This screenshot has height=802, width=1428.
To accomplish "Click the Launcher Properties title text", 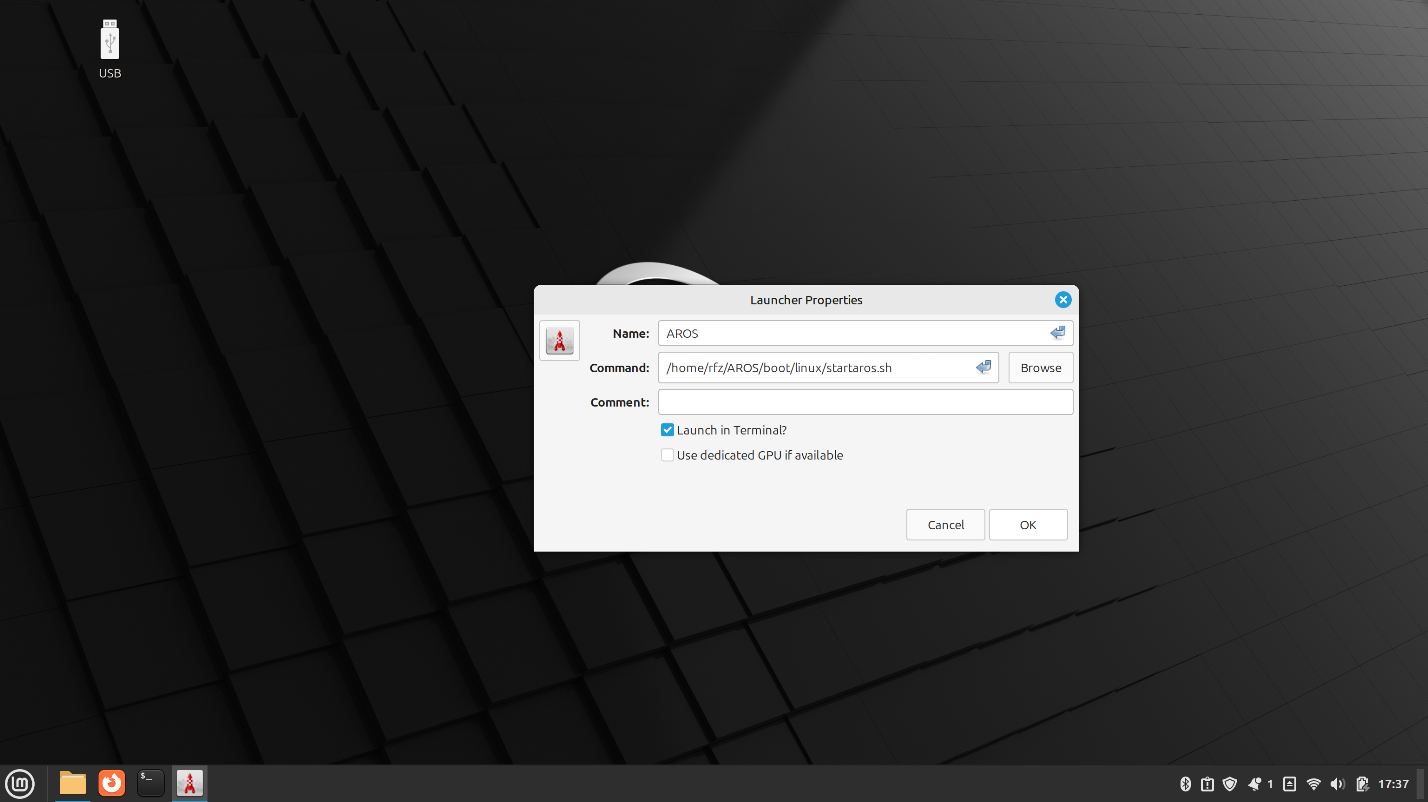I will [806, 300].
